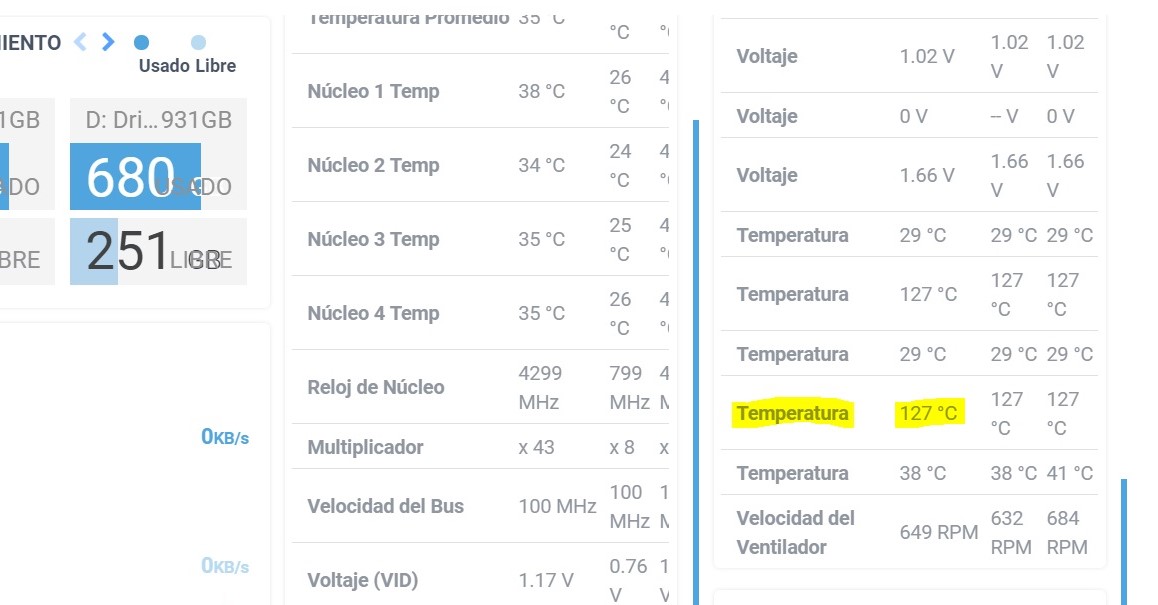Viewport: 1158px width, 605px height.
Task: Click the highlighted 127 °C value
Action: [927, 413]
